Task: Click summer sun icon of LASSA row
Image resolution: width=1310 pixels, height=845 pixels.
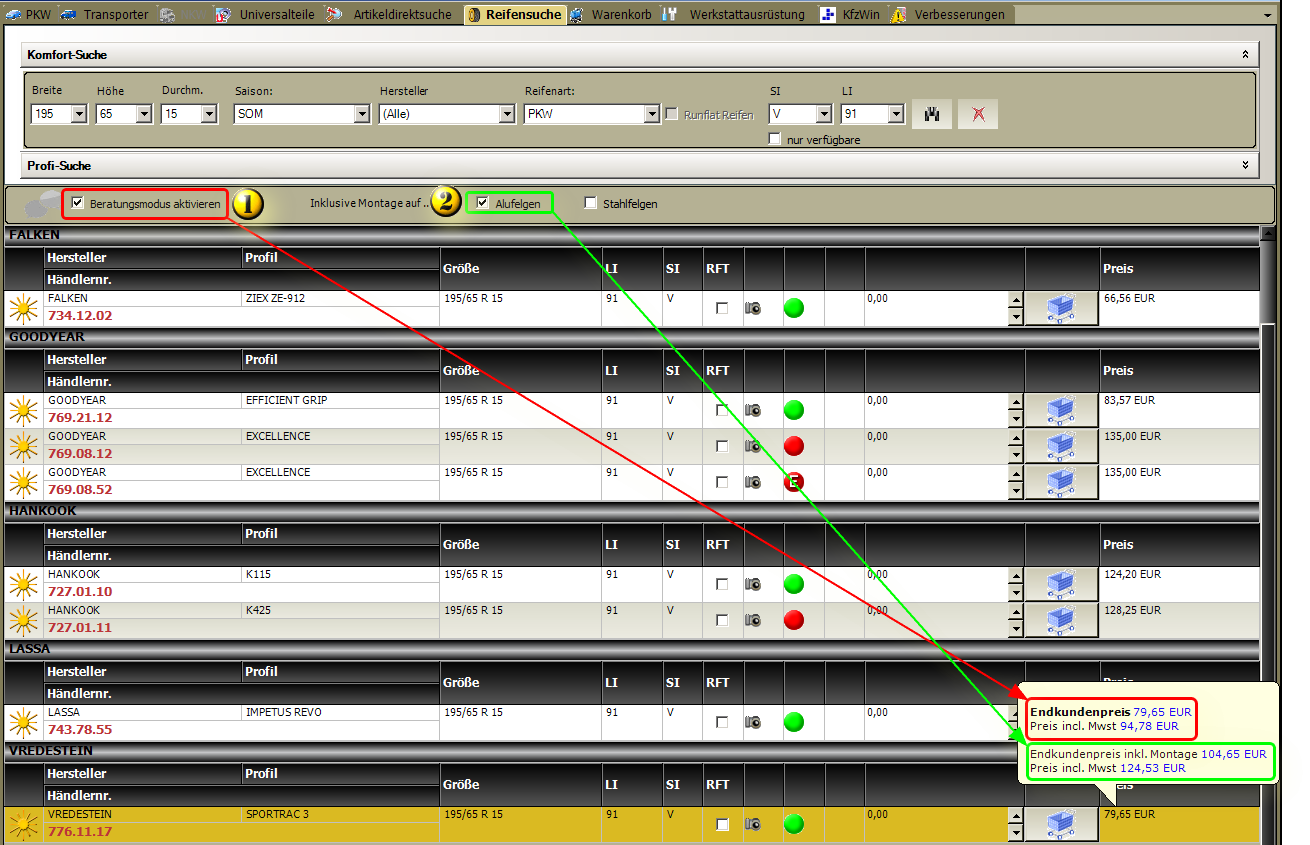Action: pos(23,723)
